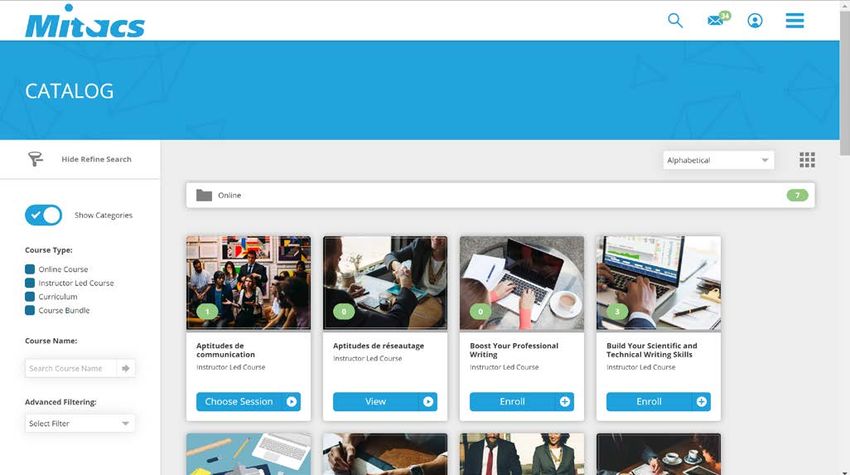This screenshot has width=850, height=475.
Task: Click the Search Course Name field
Action: pyautogui.click(x=70, y=368)
